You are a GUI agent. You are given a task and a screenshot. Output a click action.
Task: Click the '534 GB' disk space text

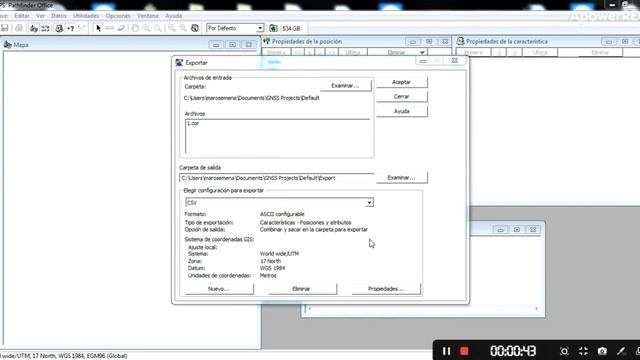tap(291, 29)
